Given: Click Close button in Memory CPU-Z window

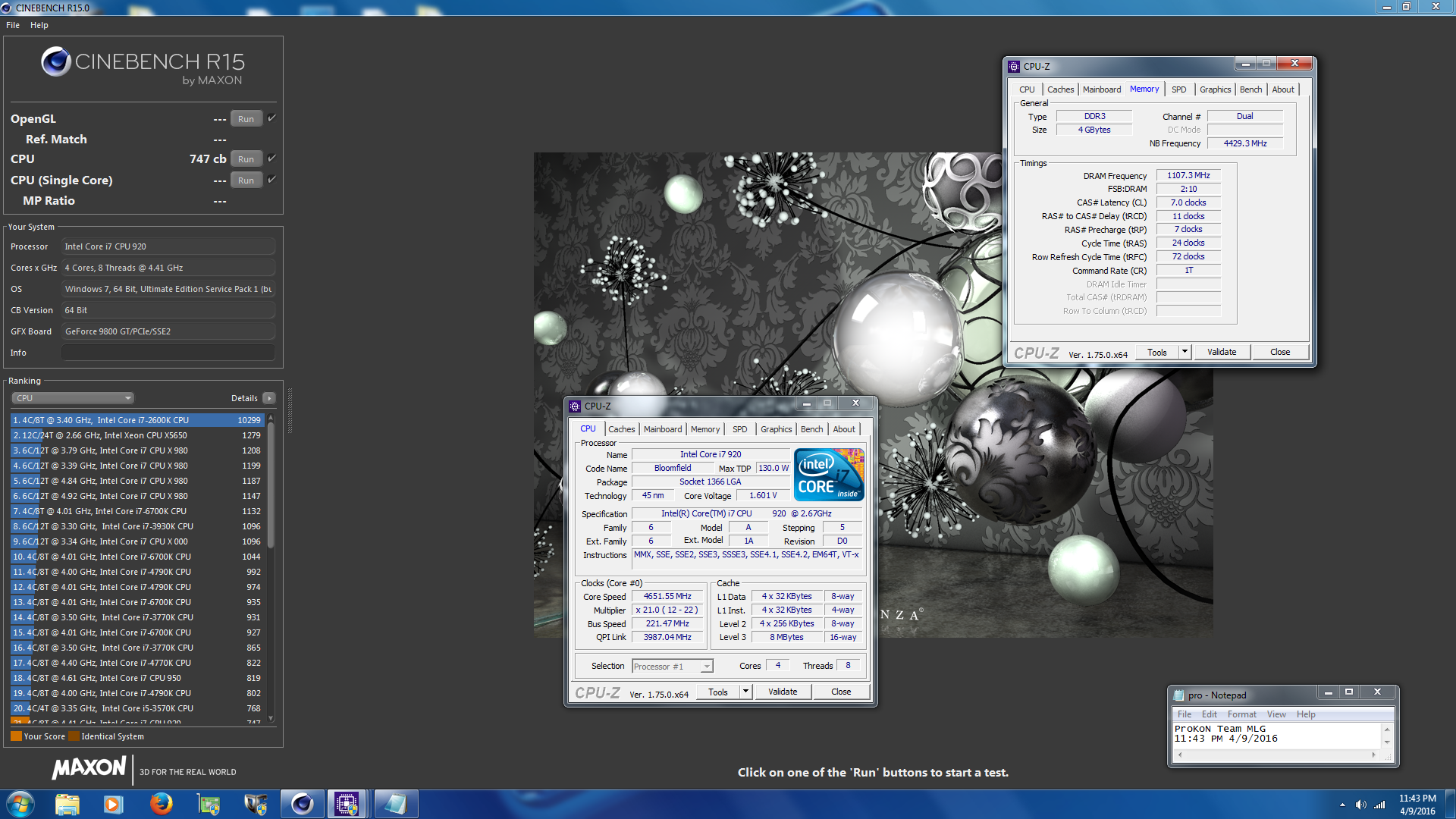Looking at the screenshot, I should [x=1280, y=351].
